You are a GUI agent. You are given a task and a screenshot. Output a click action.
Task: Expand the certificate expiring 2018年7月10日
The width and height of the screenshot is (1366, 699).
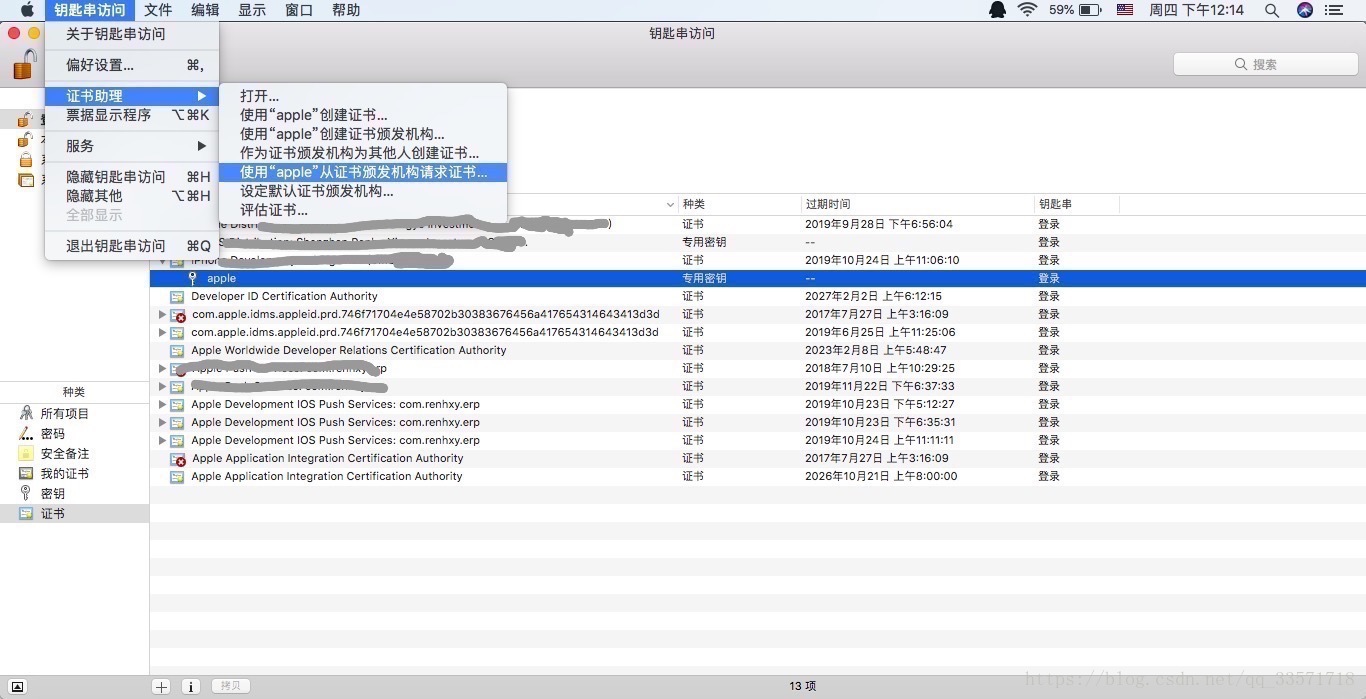point(162,369)
